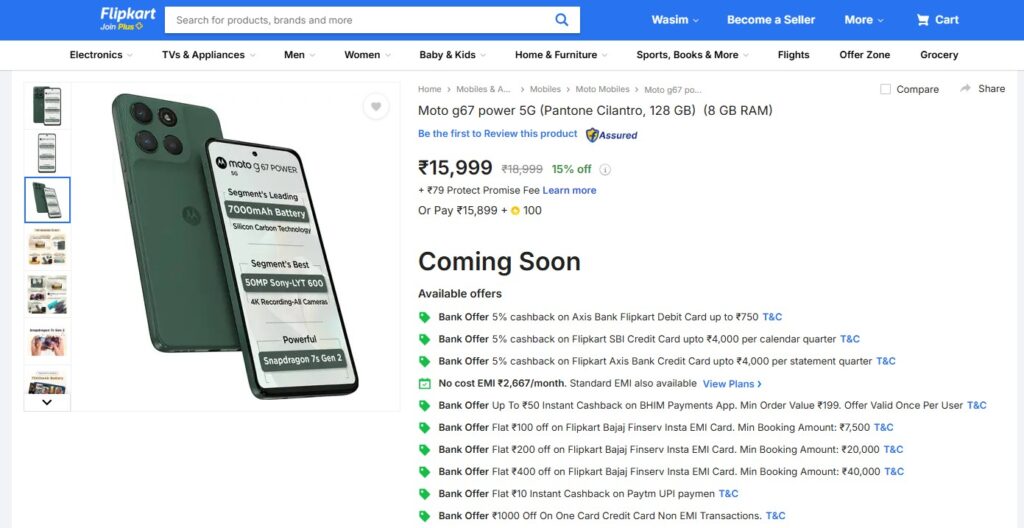
Task: Click Become a Seller
Action: coord(771,20)
